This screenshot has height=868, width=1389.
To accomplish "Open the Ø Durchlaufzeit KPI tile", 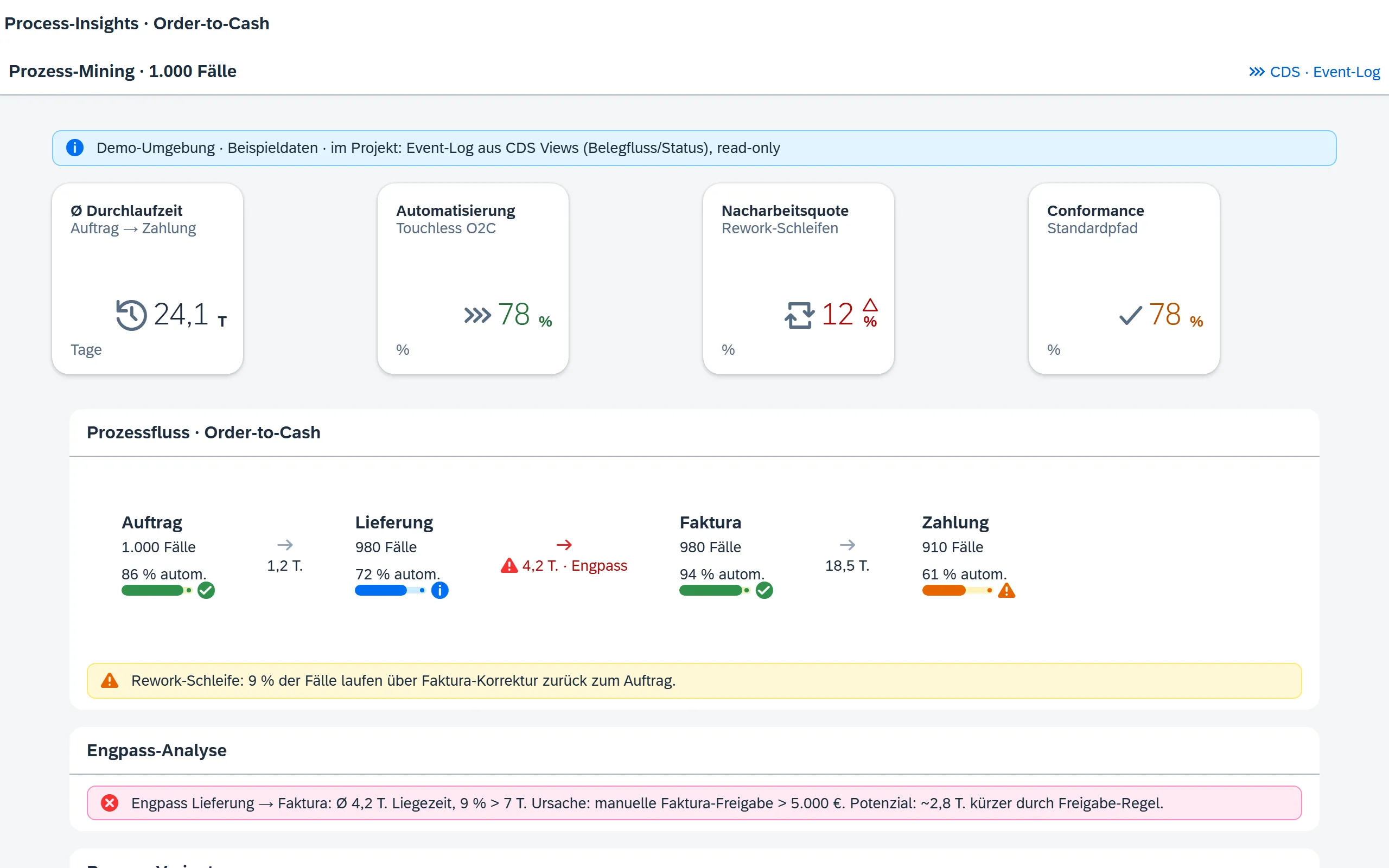I will [x=148, y=279].
